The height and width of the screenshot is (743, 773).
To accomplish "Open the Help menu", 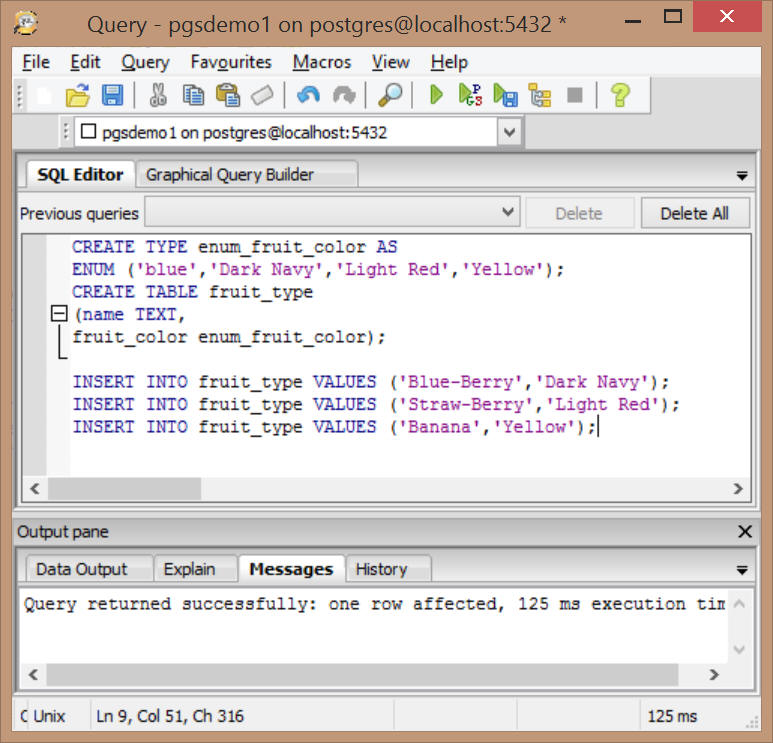I will (x=449, y=62).
